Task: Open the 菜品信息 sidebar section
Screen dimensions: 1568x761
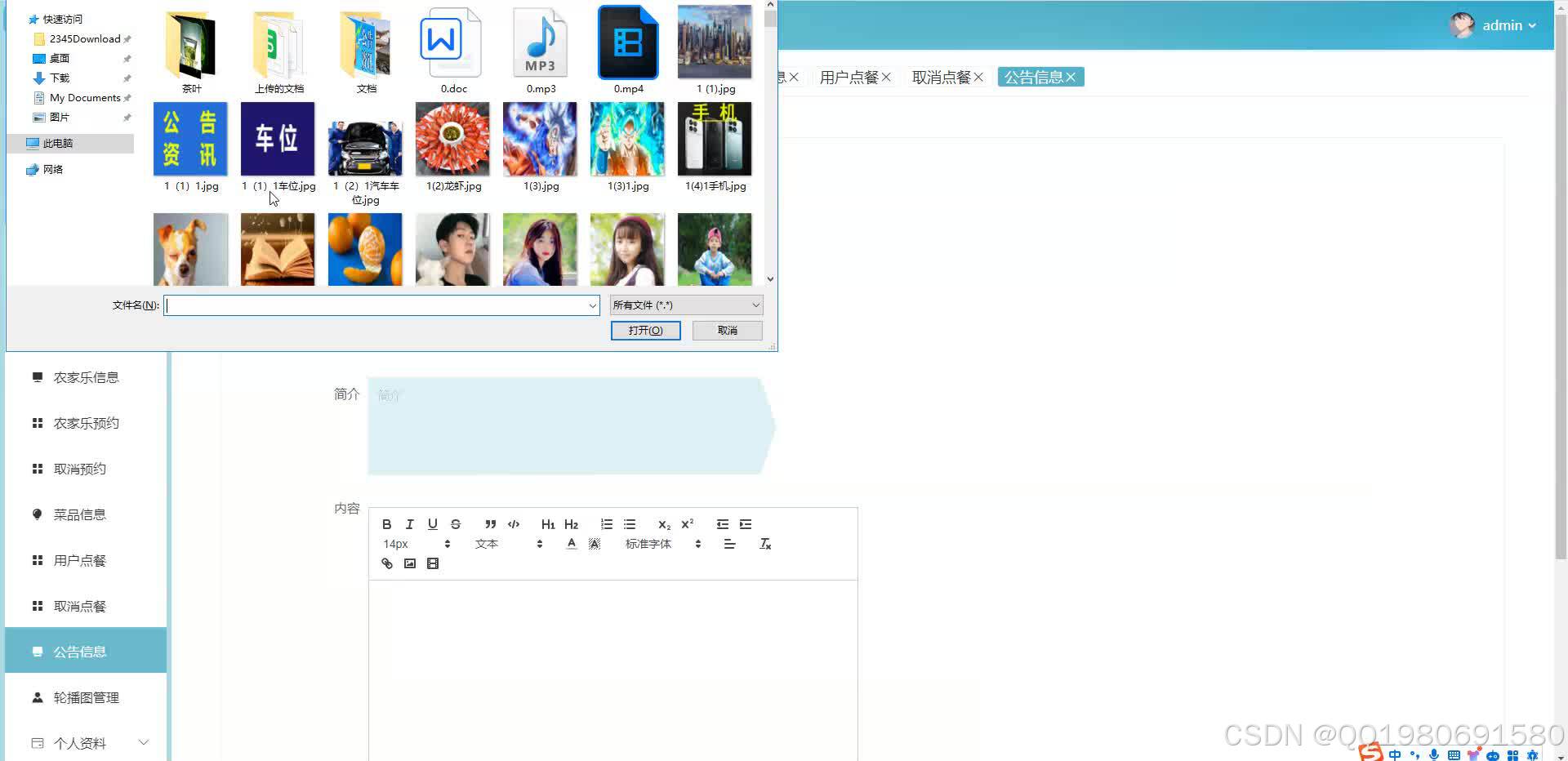Action: (x=79, y=514)
